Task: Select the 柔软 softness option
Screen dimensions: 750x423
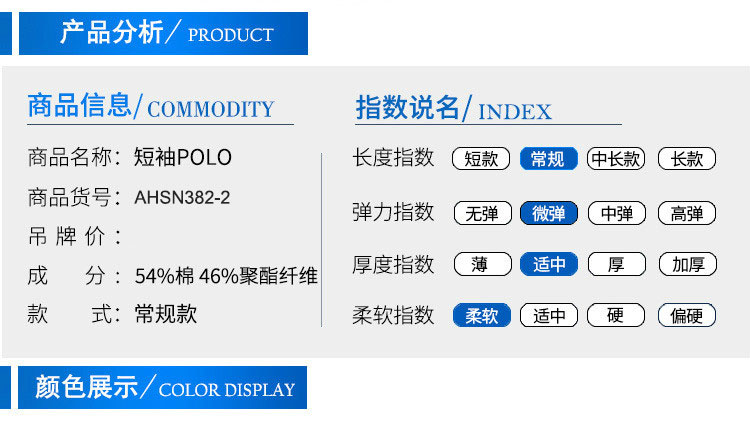Action: (x=482, y=316)
